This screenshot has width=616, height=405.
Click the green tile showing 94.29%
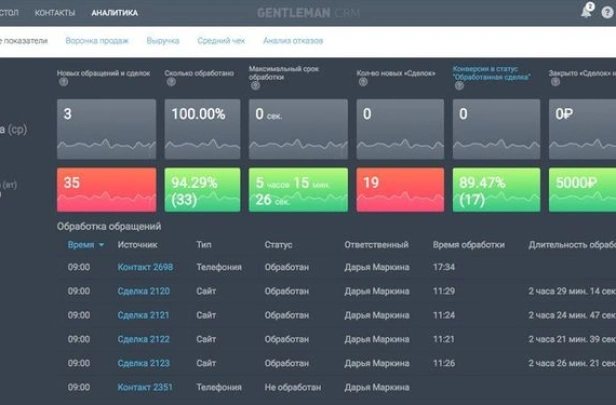(x=204, y=189)
